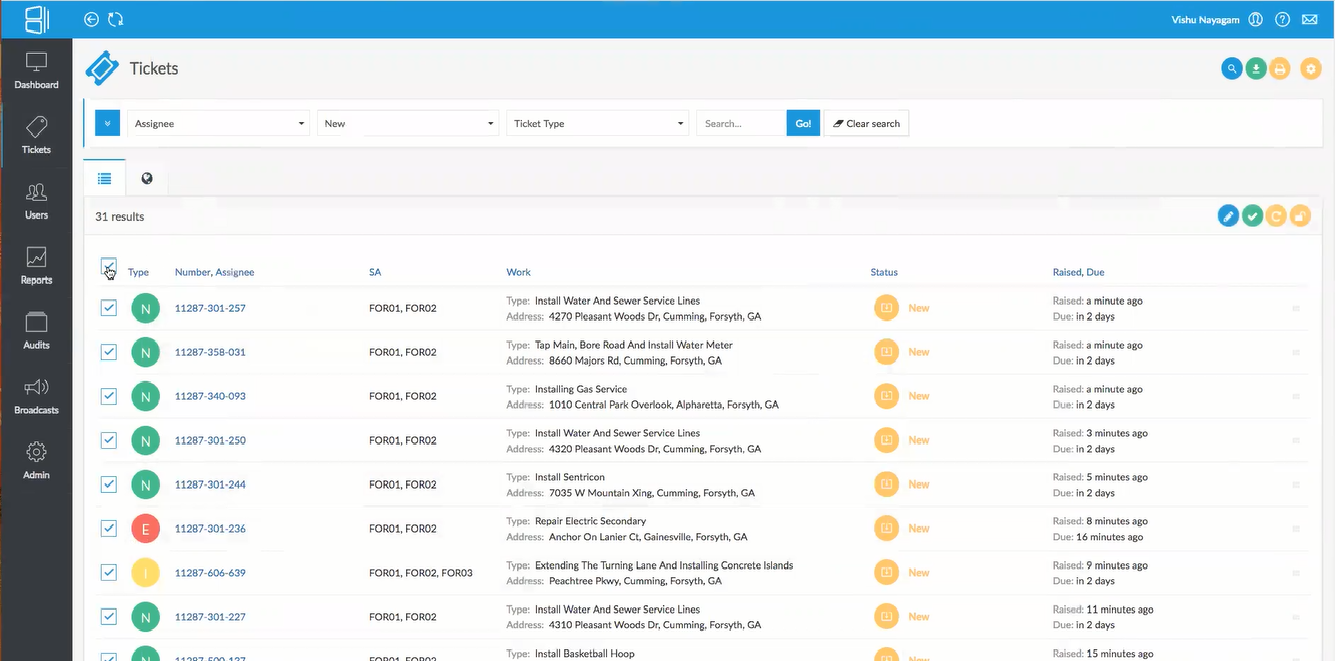Uncheck the checkbox for ticket 11287-358-031
Viewport: 1335px width, 661px height.
click(109, 352)
